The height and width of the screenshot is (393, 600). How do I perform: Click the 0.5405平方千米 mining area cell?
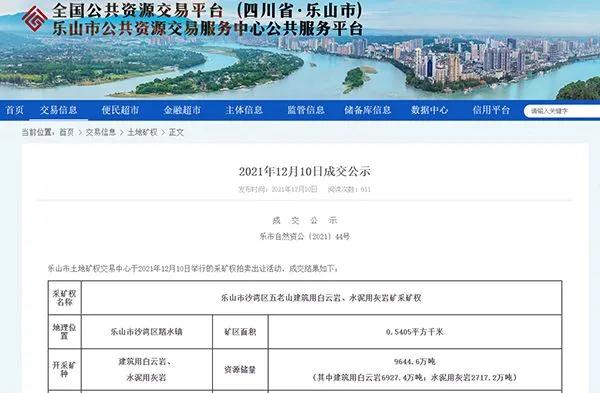pyautogui.click(x=415, y=332)
